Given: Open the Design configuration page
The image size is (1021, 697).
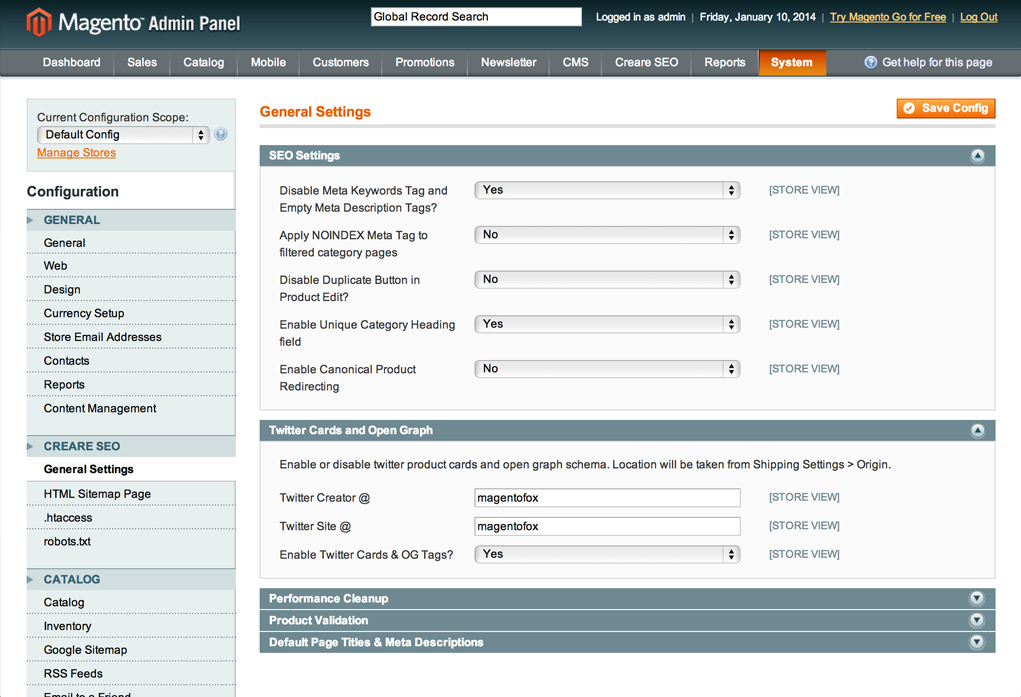Looking at the screenshot, I should (62, 289).
